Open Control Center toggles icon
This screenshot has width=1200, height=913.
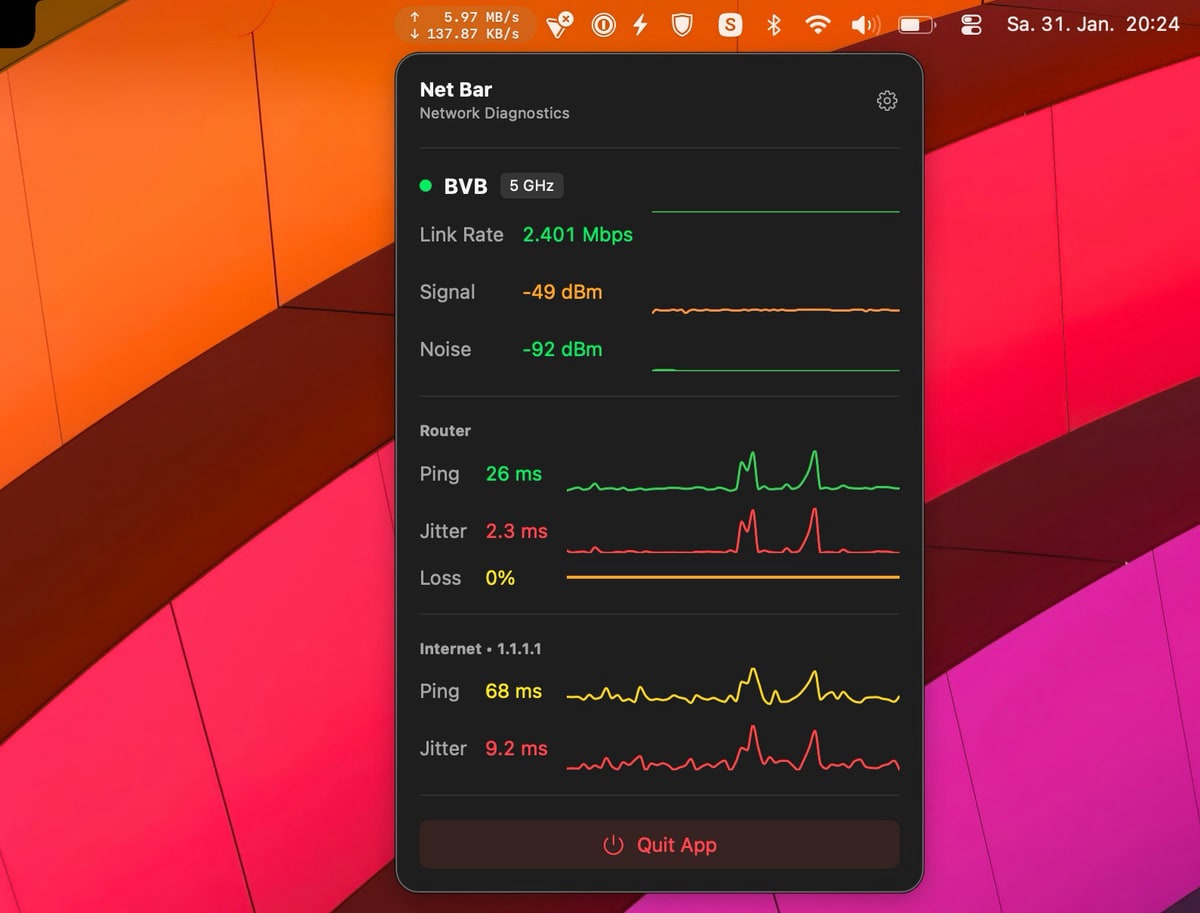point(971,25)
